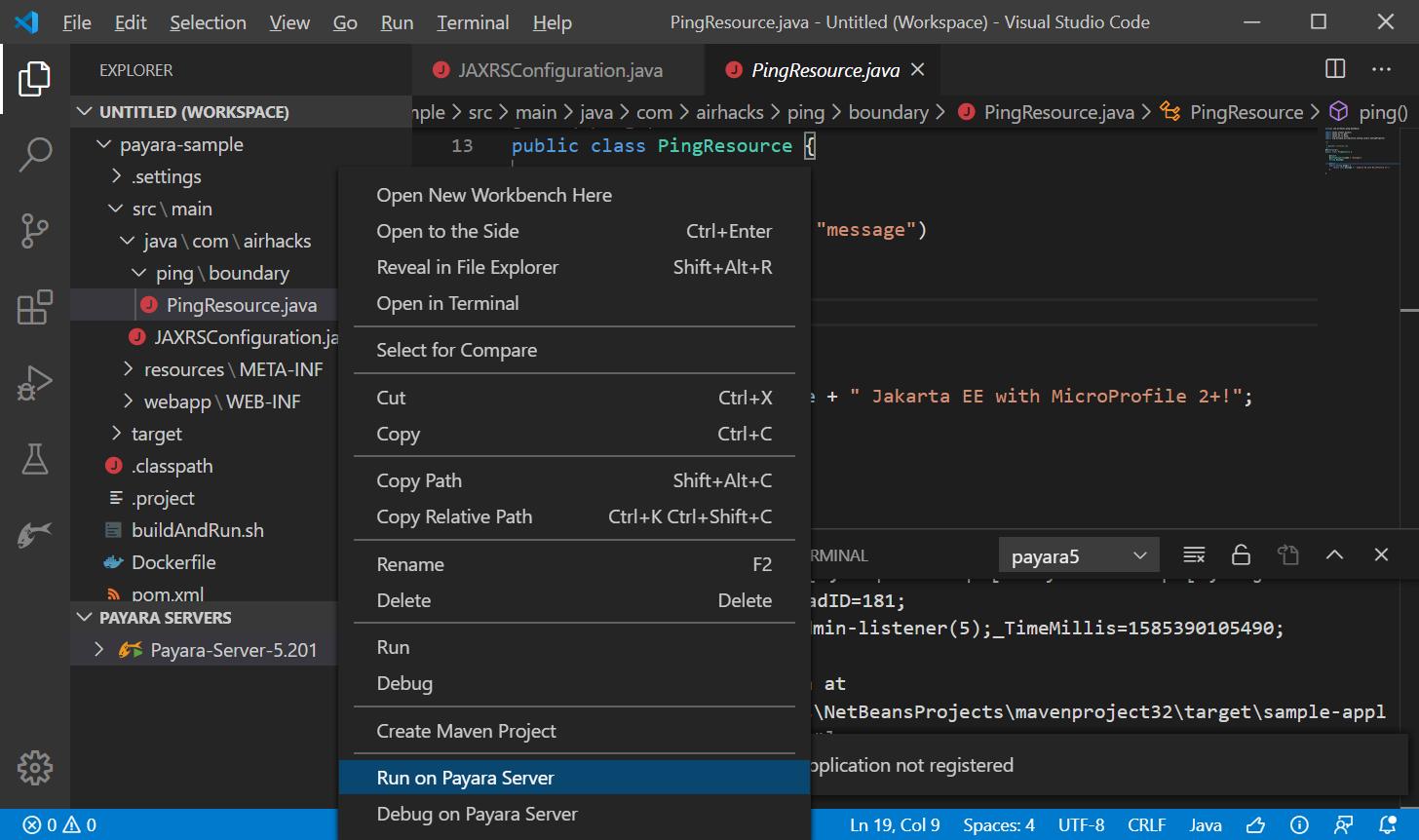The width and height of the screenshot is (1419, 840).
Task: Open the Search view in activity bar
Action: 35,154
